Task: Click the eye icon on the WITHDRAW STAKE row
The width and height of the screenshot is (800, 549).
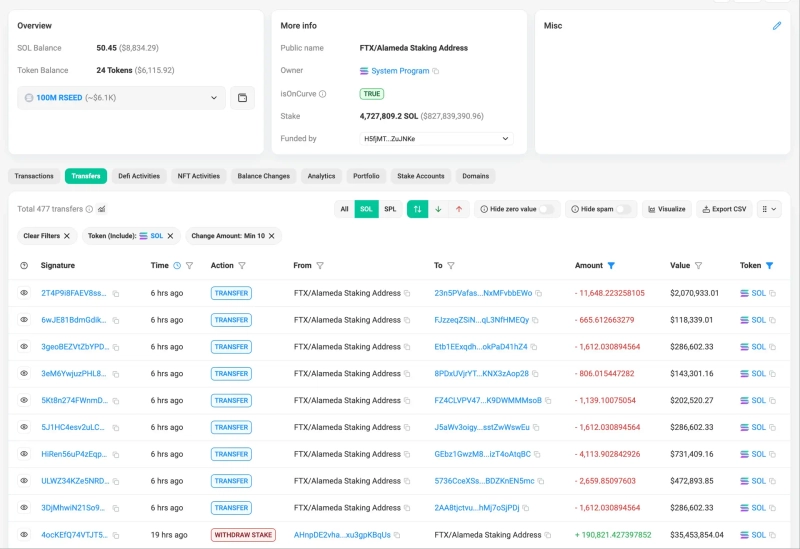Action: (25, 535)
